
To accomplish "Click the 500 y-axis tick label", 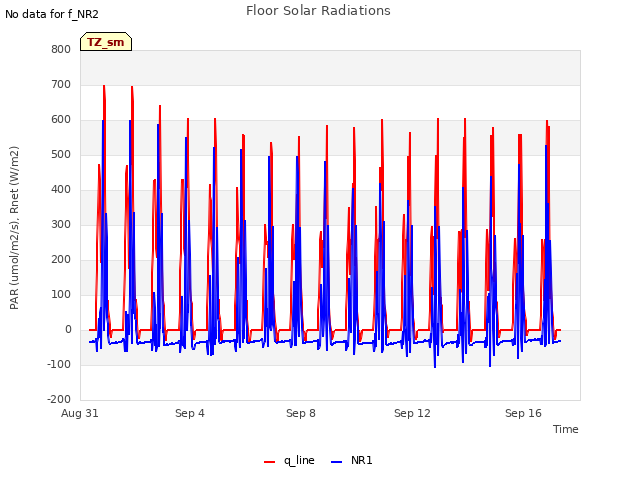I will coord(61,155).
